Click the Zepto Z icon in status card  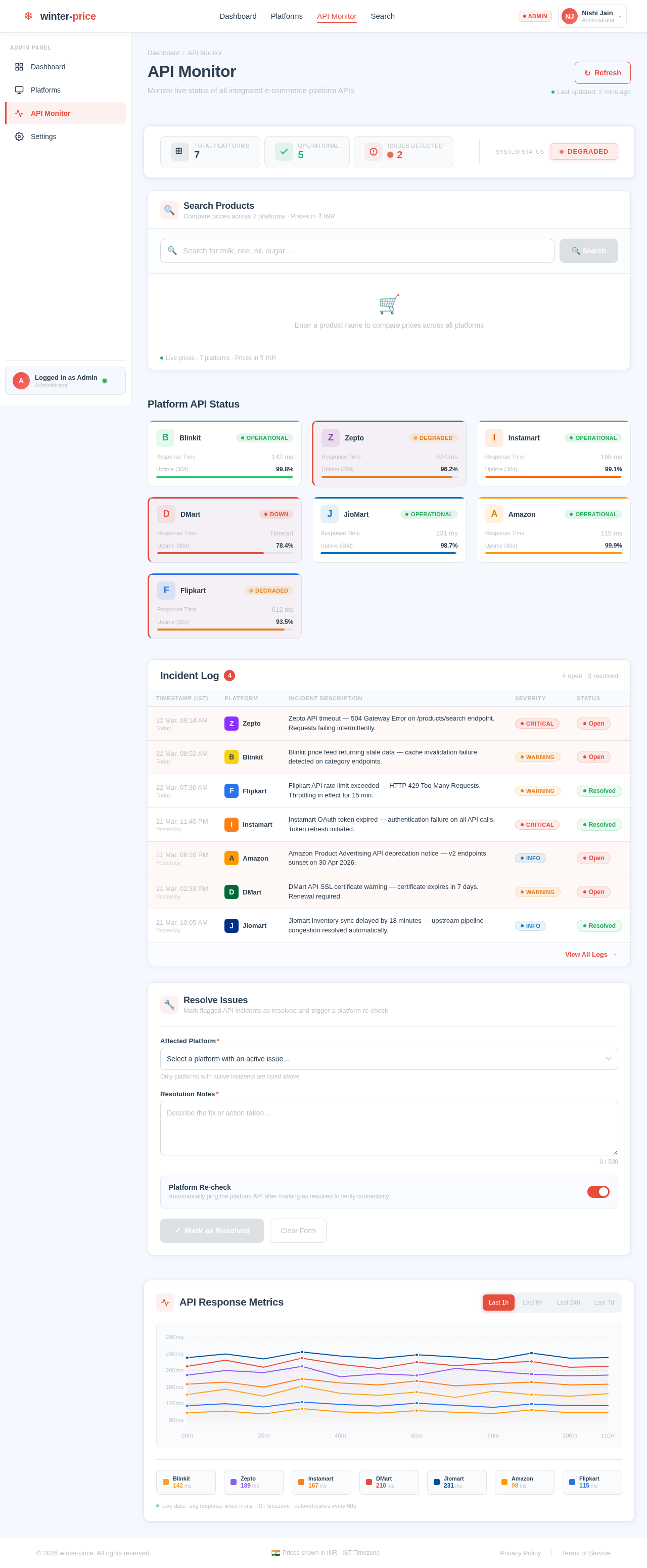point(331,438)
